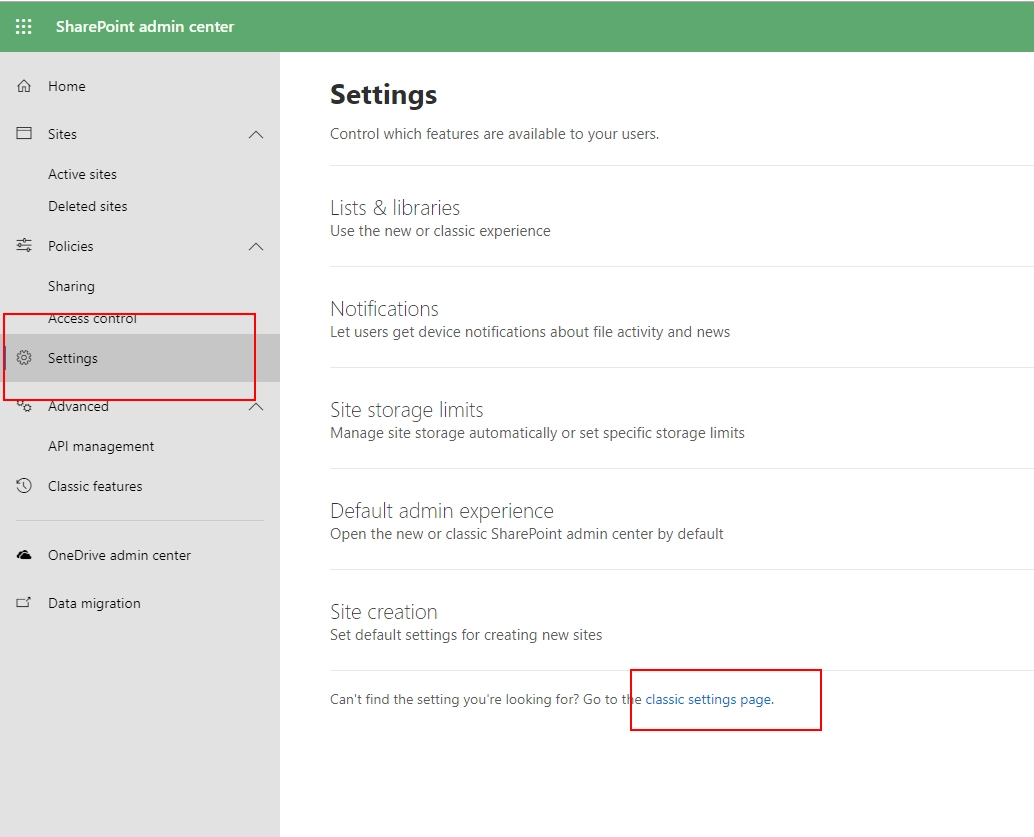Open Active sites page

[82, 174]
